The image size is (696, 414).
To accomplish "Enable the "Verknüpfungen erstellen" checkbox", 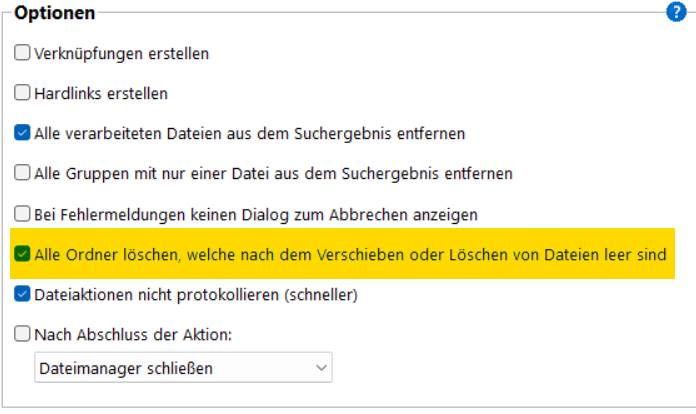I will (x=22, y=53).
